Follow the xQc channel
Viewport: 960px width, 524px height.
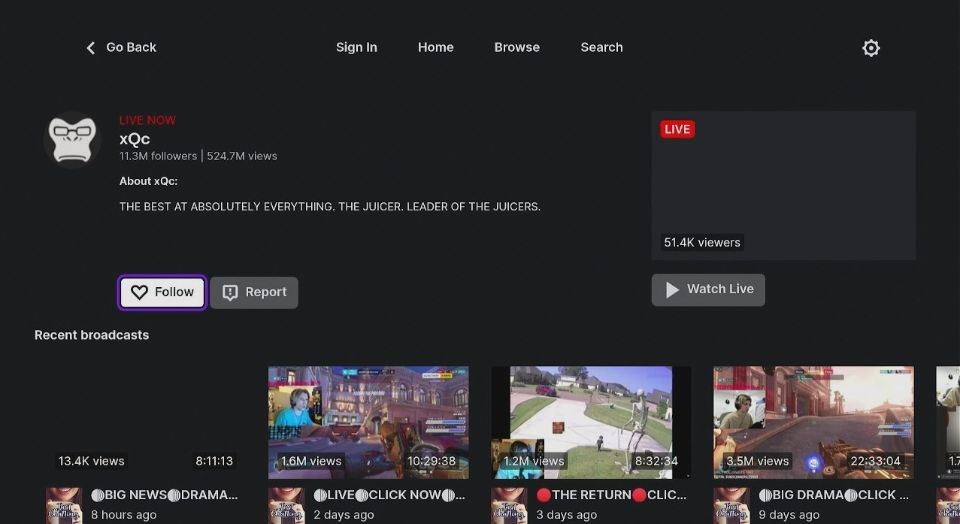pos(162,293)
